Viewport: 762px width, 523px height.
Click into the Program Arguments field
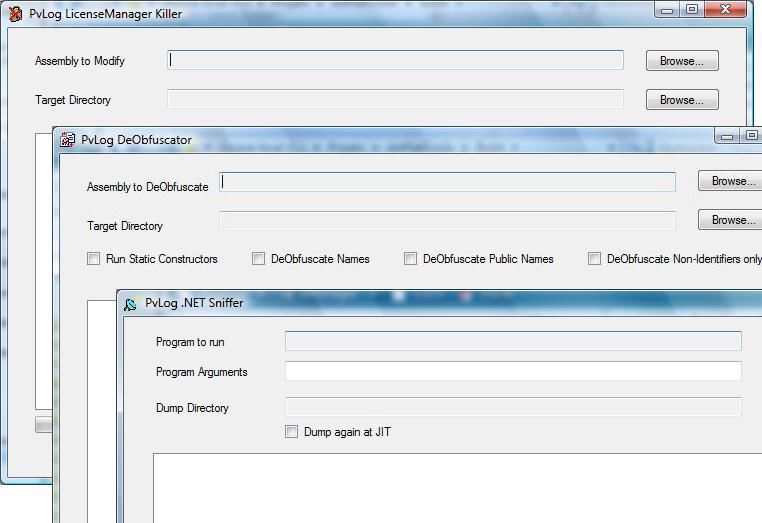513,372
